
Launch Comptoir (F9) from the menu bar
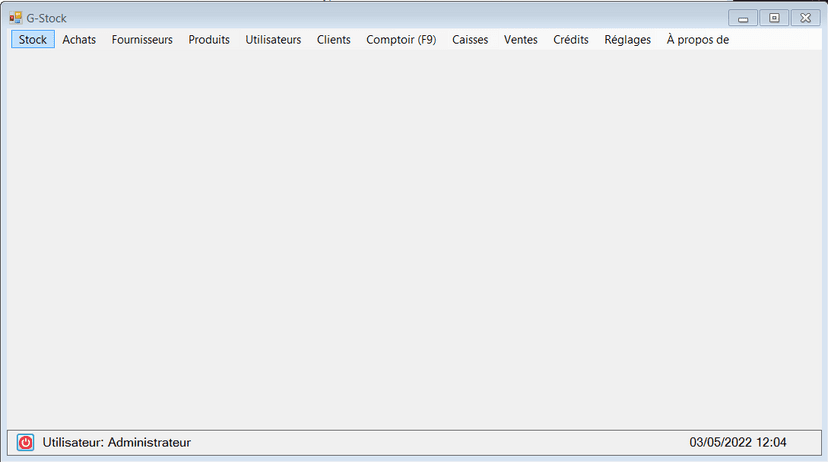coord(401,40)
